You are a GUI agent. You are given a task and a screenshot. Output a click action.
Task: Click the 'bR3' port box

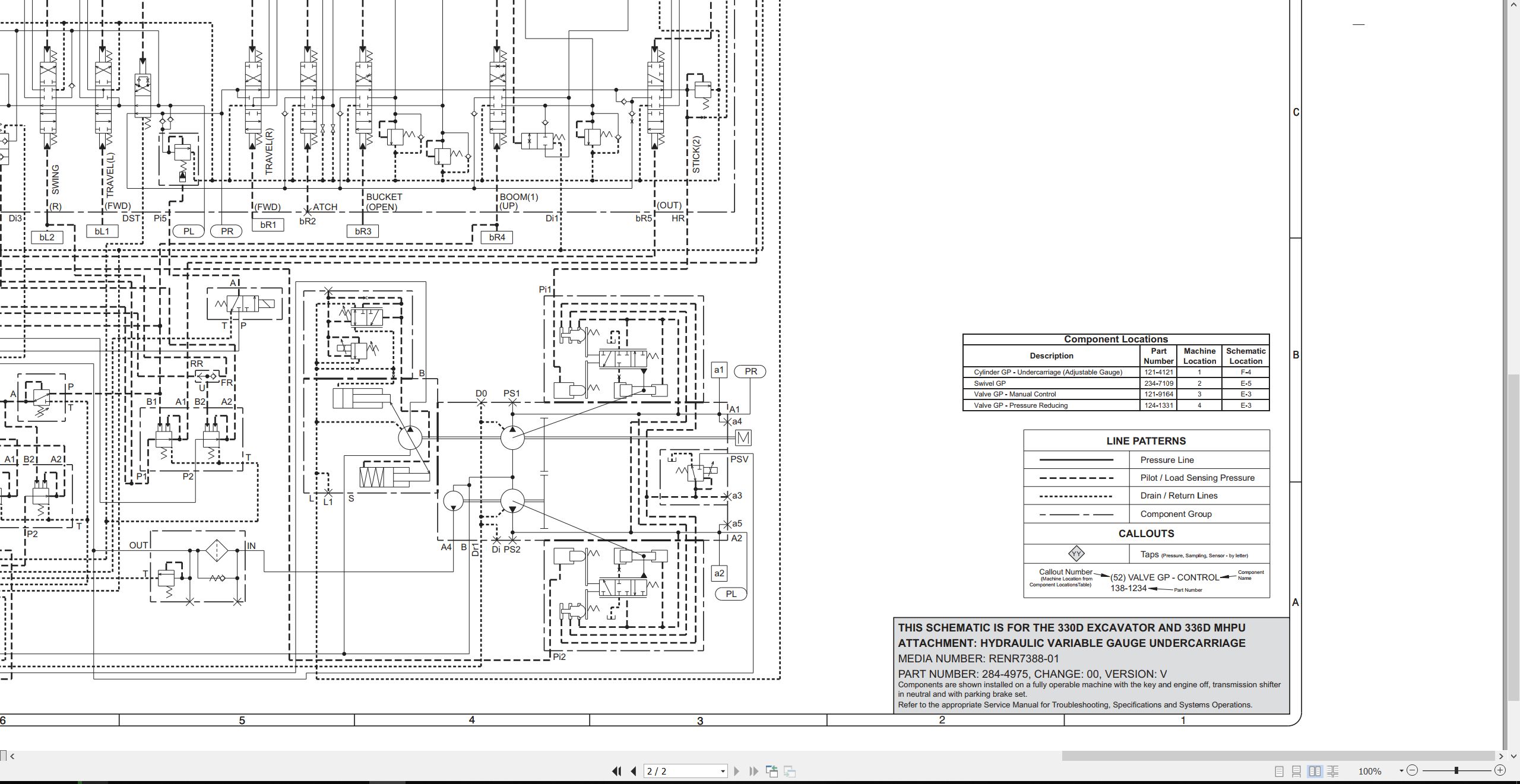(363, 231)
